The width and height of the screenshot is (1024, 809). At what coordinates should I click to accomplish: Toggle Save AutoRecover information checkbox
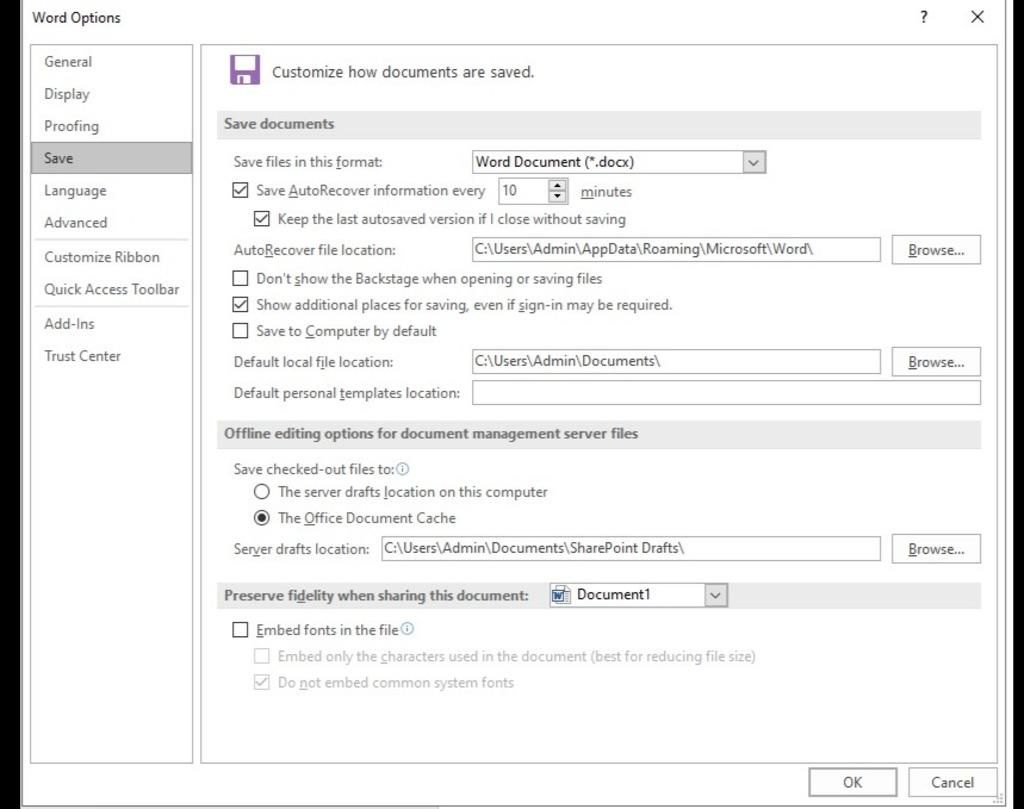click(x=240, y=190)
